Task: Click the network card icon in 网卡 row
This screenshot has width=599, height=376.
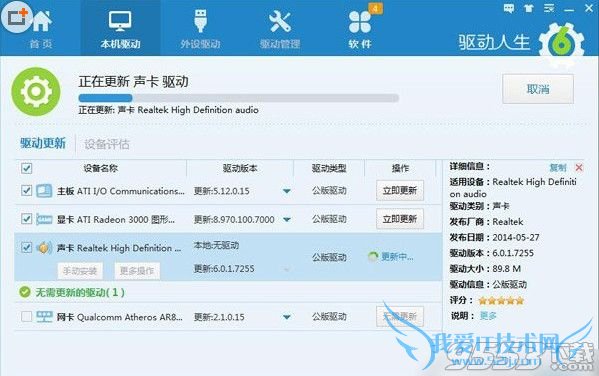Action: 44,317
